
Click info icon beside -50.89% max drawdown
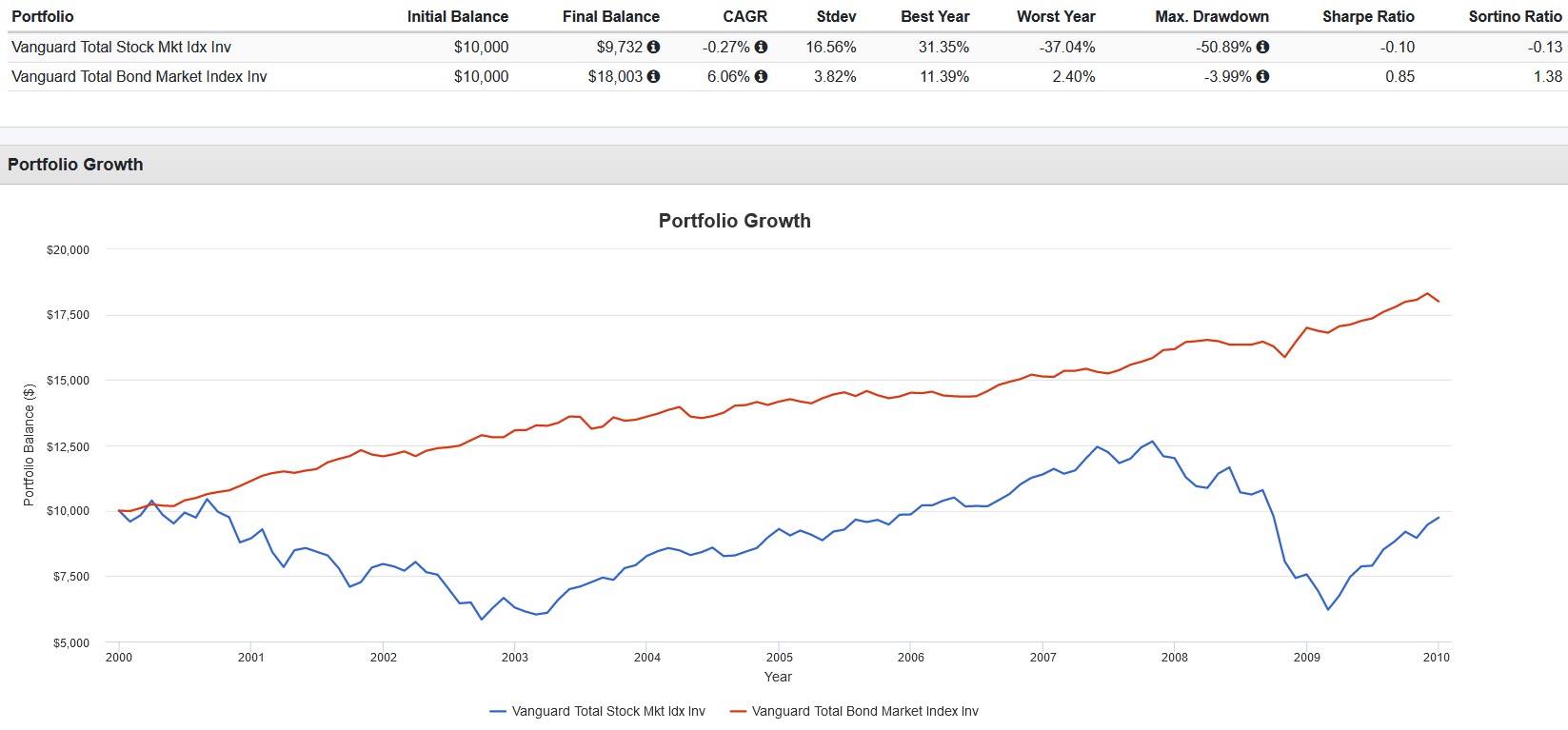point(1262,47)
